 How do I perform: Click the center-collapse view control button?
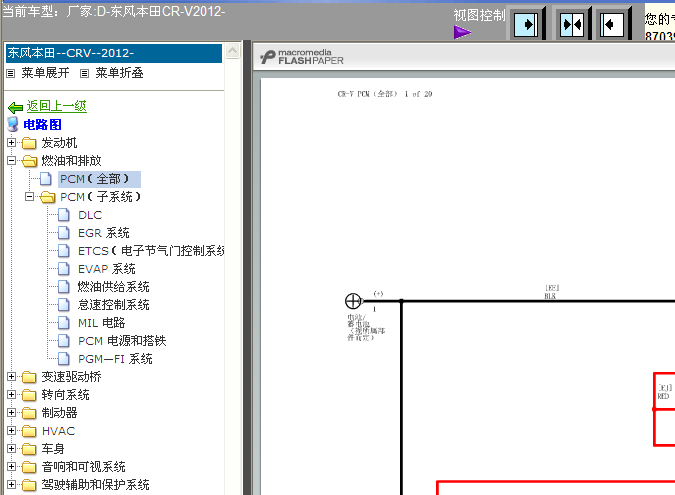coord(572,24)
